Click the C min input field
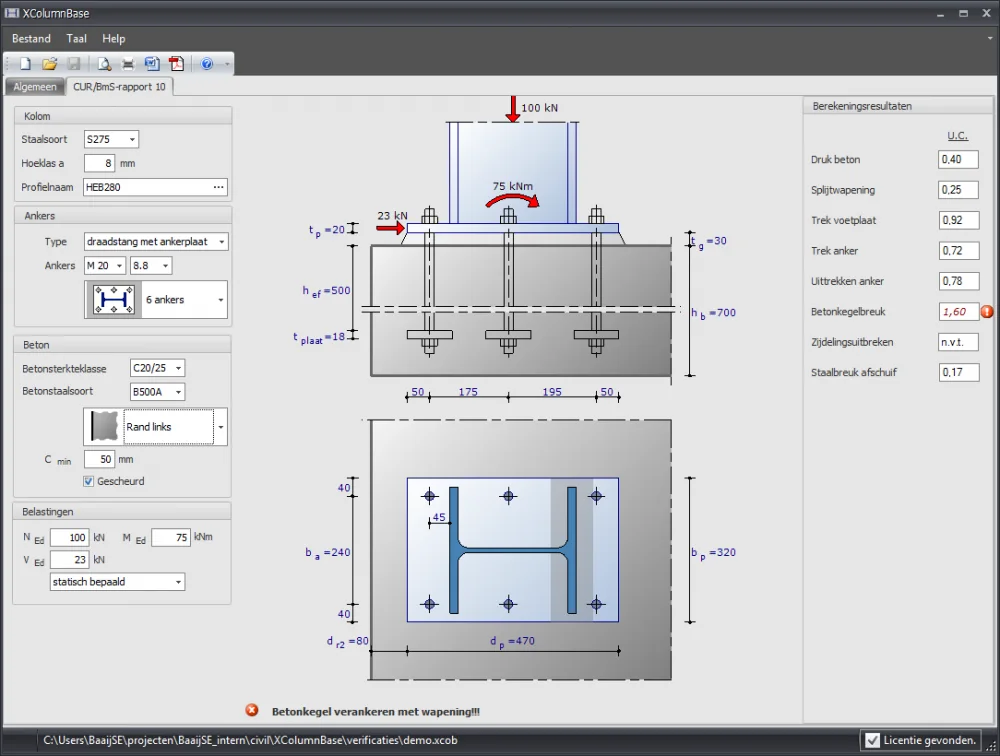The height and width of the screenshot is (756, 1000). click(99, 459)
